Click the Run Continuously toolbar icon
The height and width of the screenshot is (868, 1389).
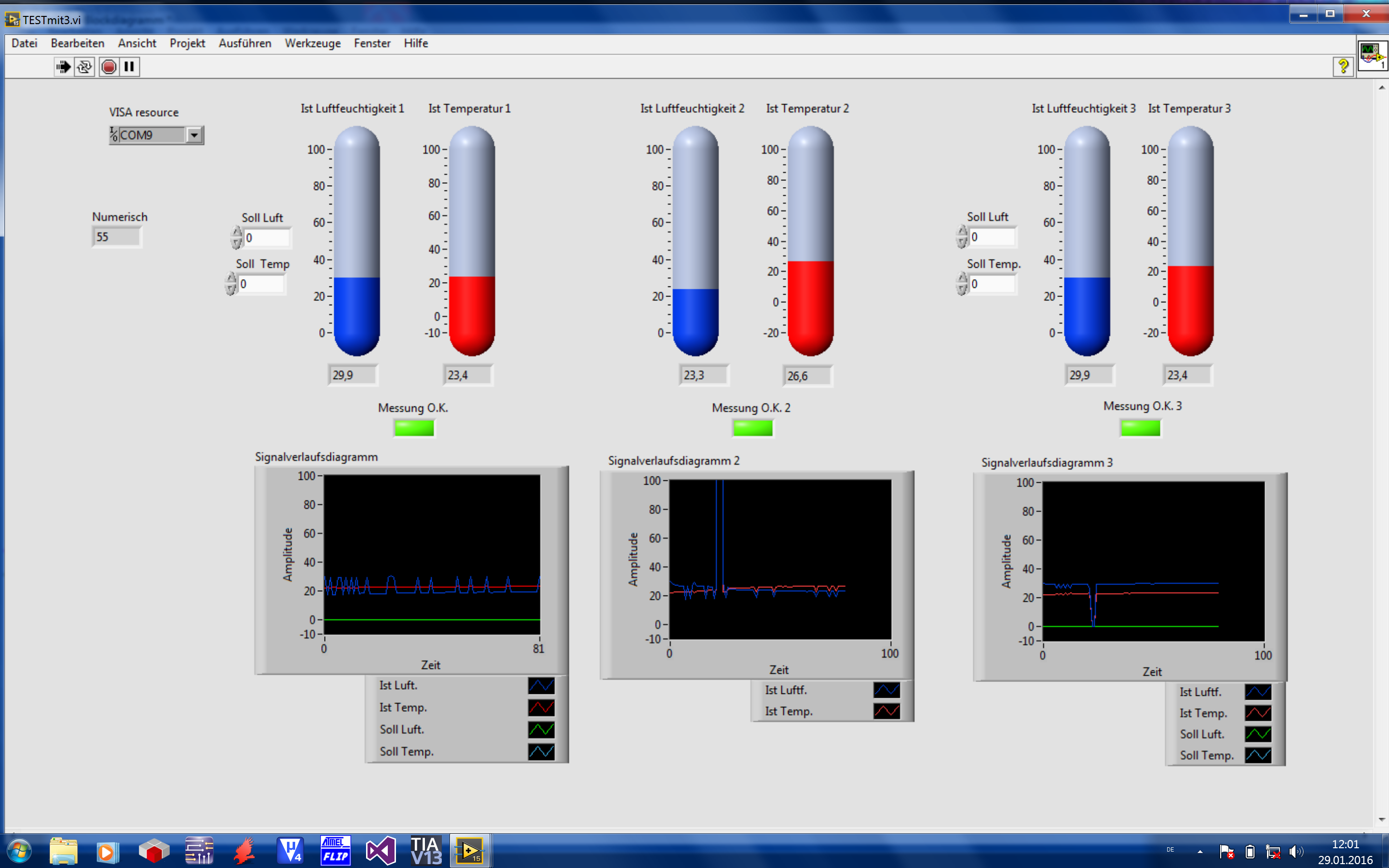(x=84, y=67)
